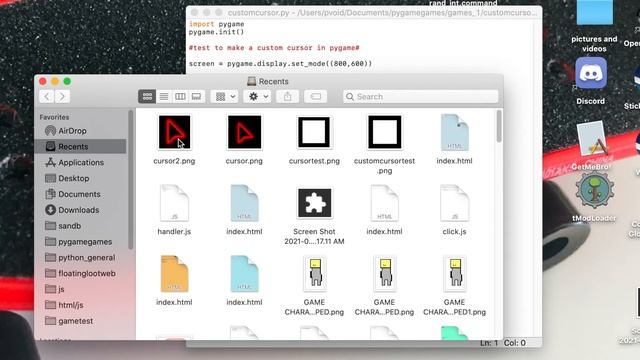Open the gear Action menu dropdown

pos(258,97)
